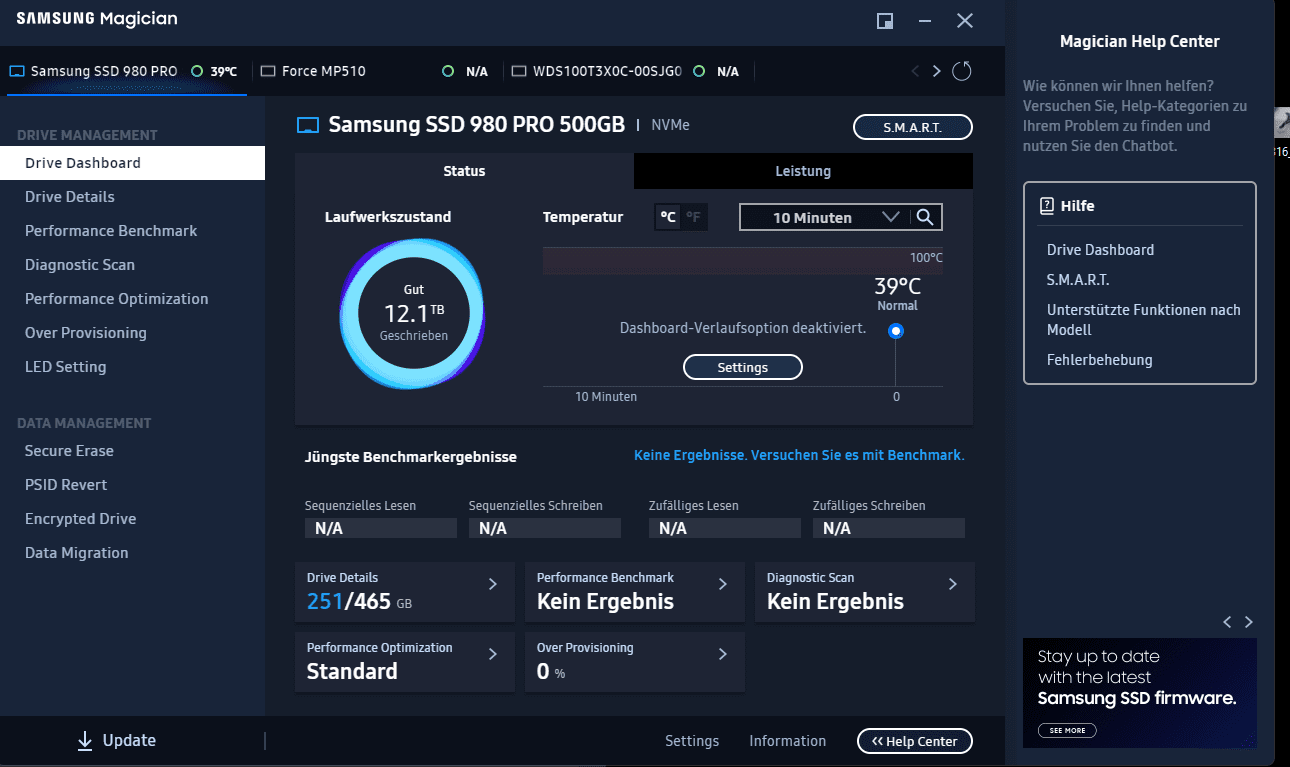This screenshot has width=1290, height=767.
Task: Open PSID Revert in sidebar
Action: (x=132, y=485)
